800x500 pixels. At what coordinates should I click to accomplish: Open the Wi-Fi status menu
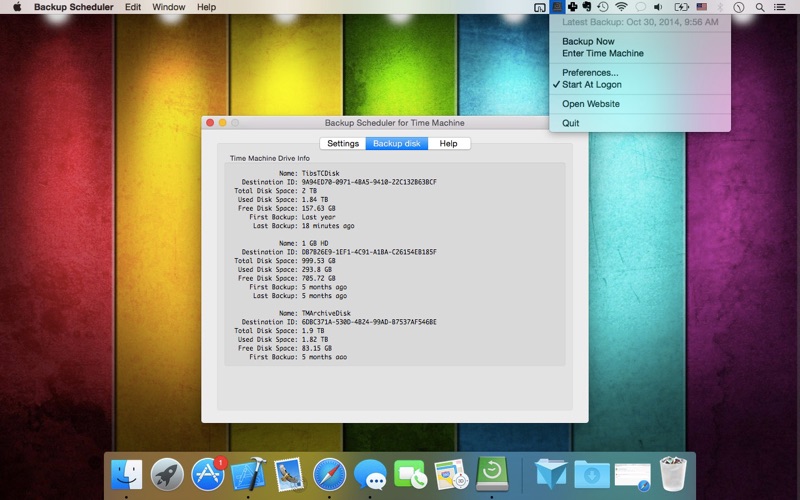621,7
